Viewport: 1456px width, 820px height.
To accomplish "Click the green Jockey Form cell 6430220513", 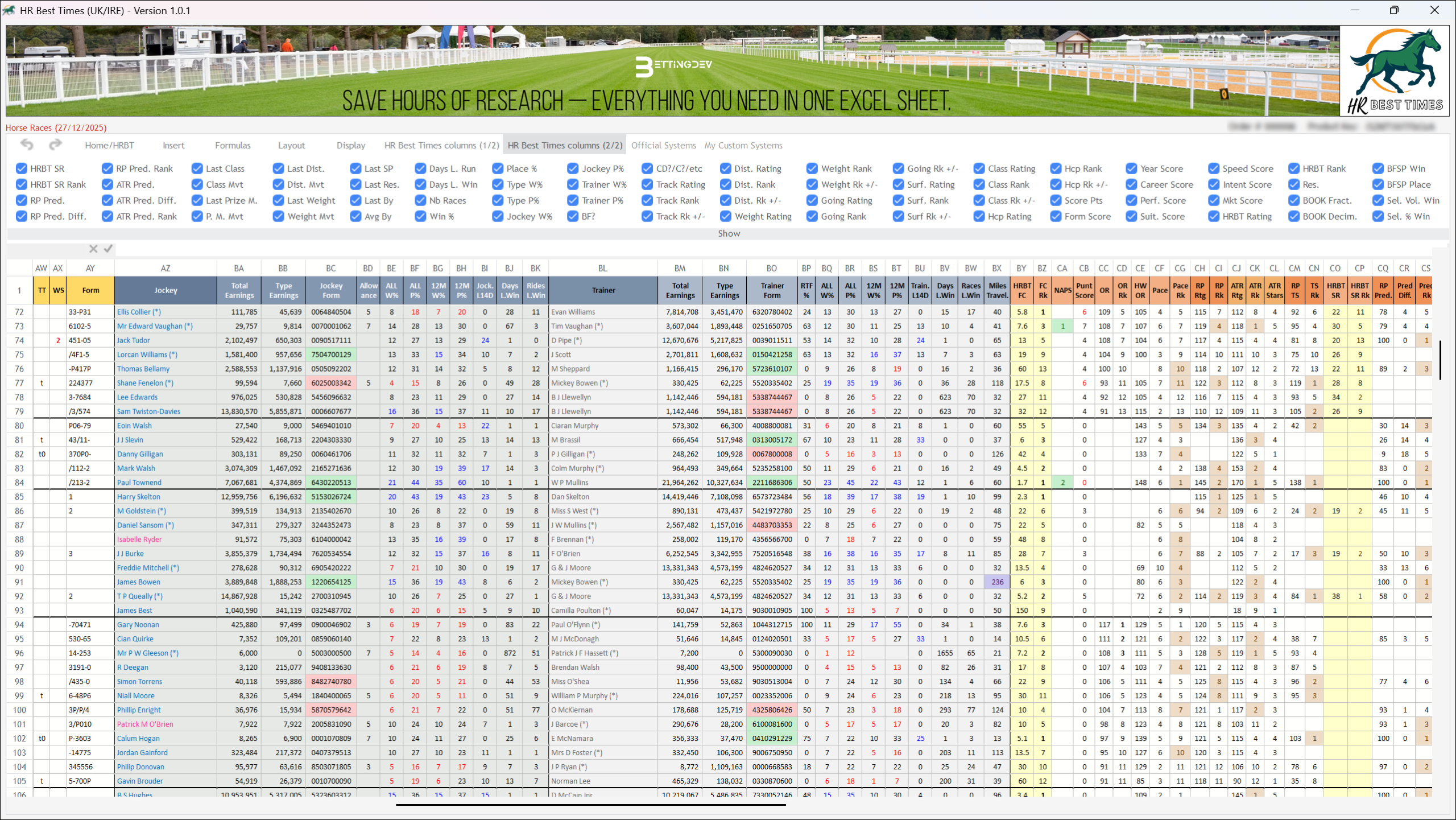I will pos(331,483).
